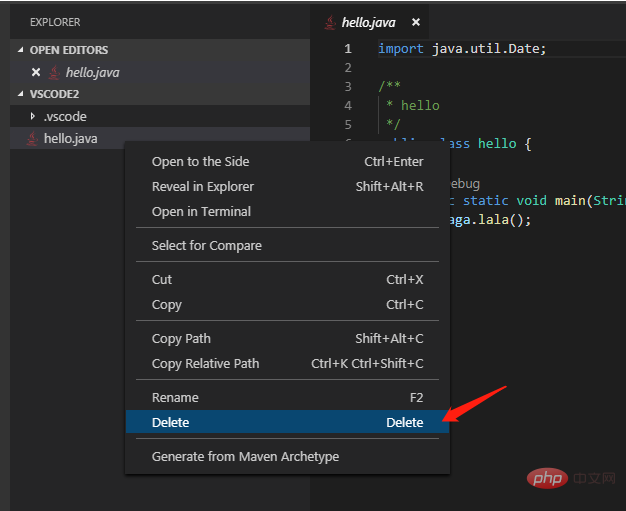The image size is (626, 511).
Task: Choose Copy Path menu entry
Action: (x=287, y=338)
